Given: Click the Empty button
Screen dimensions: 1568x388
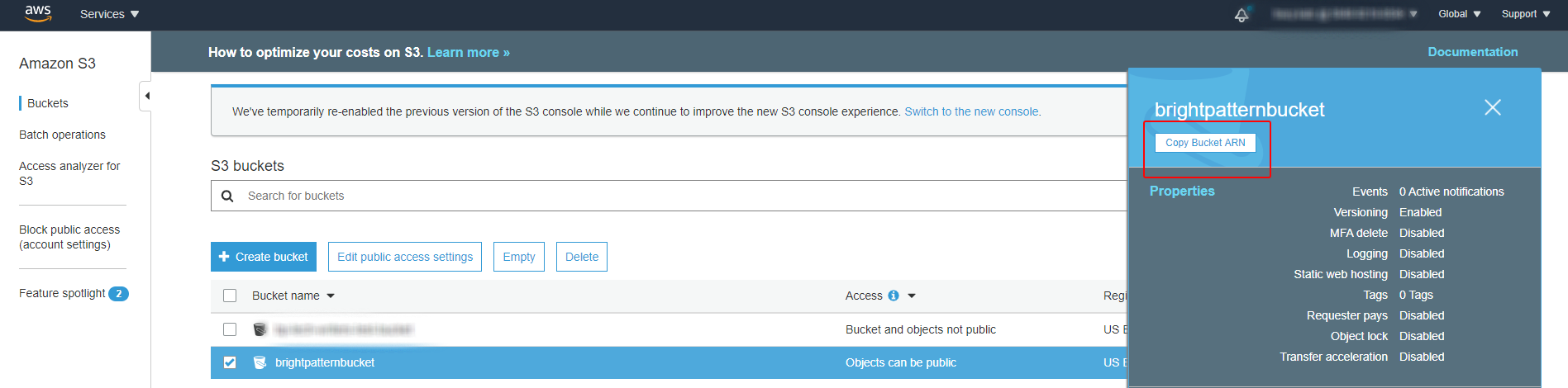Looking at the screenshot, I should click(x=519, y=257).
